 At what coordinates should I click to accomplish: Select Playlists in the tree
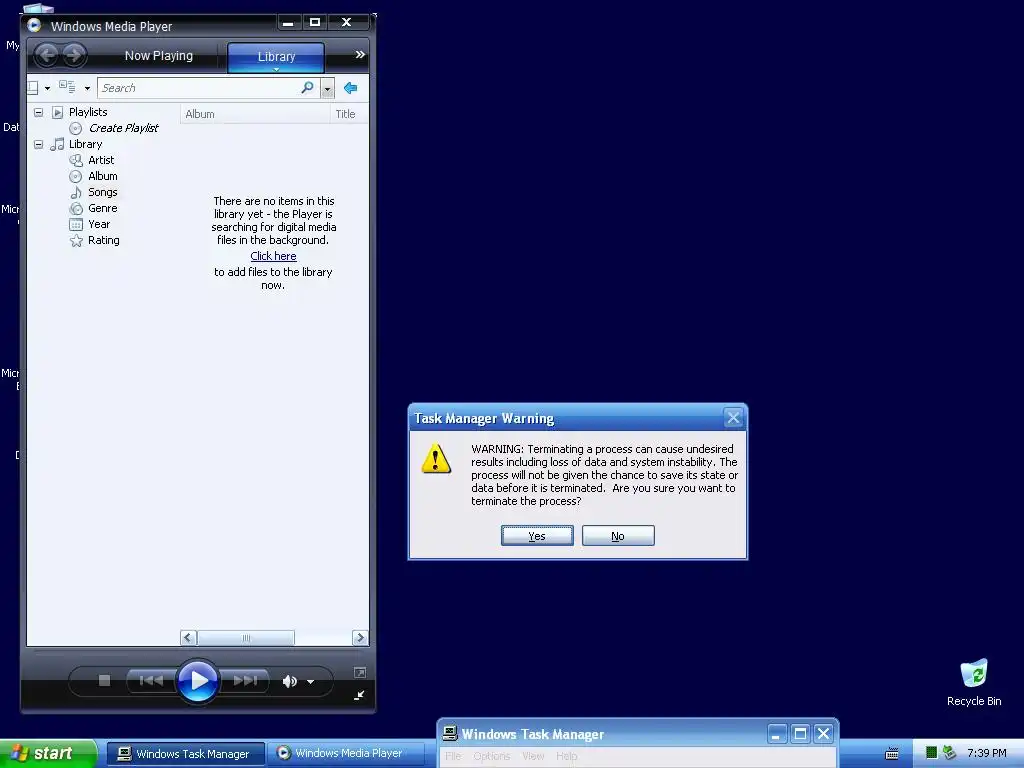(88, 112)
